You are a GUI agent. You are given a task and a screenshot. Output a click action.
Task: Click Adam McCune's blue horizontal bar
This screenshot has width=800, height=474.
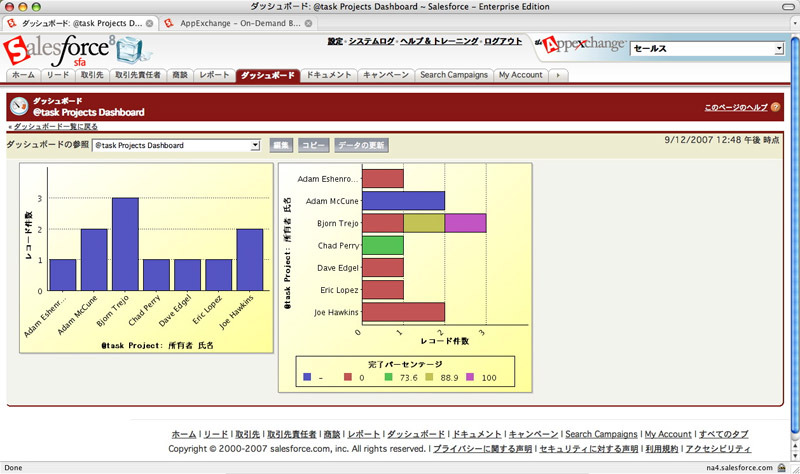[404, 201]
